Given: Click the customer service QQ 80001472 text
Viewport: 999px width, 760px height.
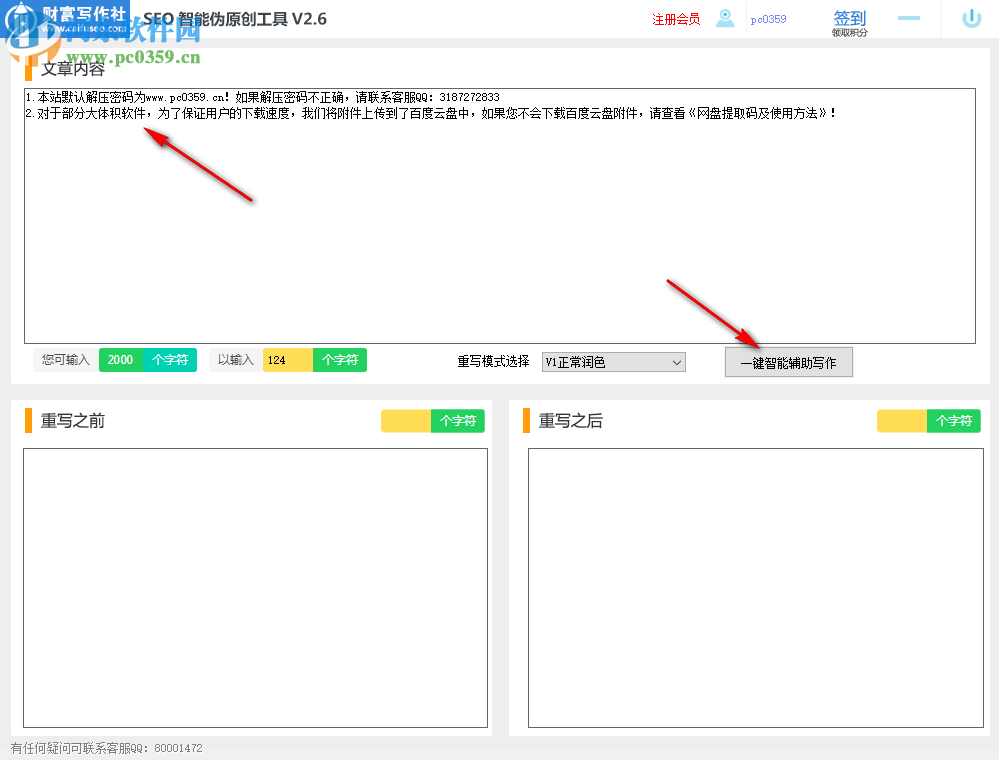Looking at the screenshot, I should click(106, 748).
